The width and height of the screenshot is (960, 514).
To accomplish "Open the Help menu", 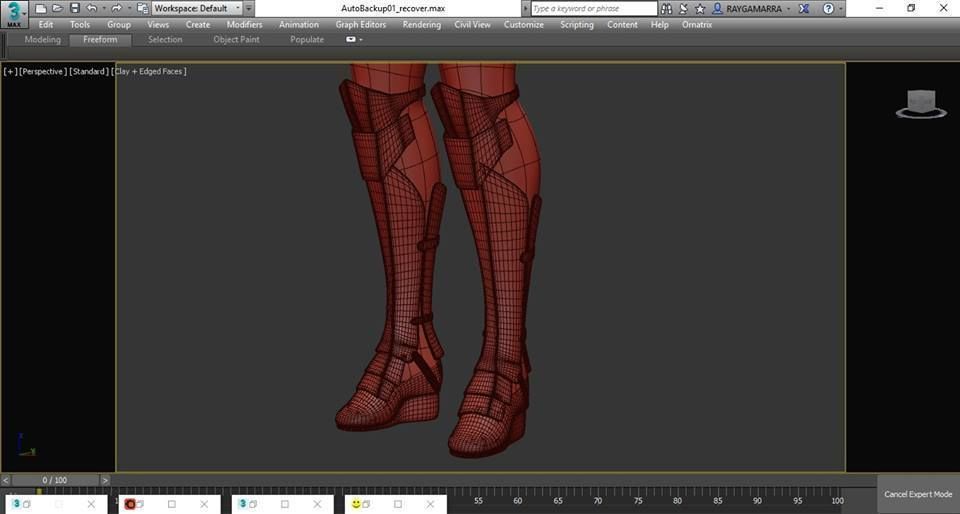I will pos(659,24).
